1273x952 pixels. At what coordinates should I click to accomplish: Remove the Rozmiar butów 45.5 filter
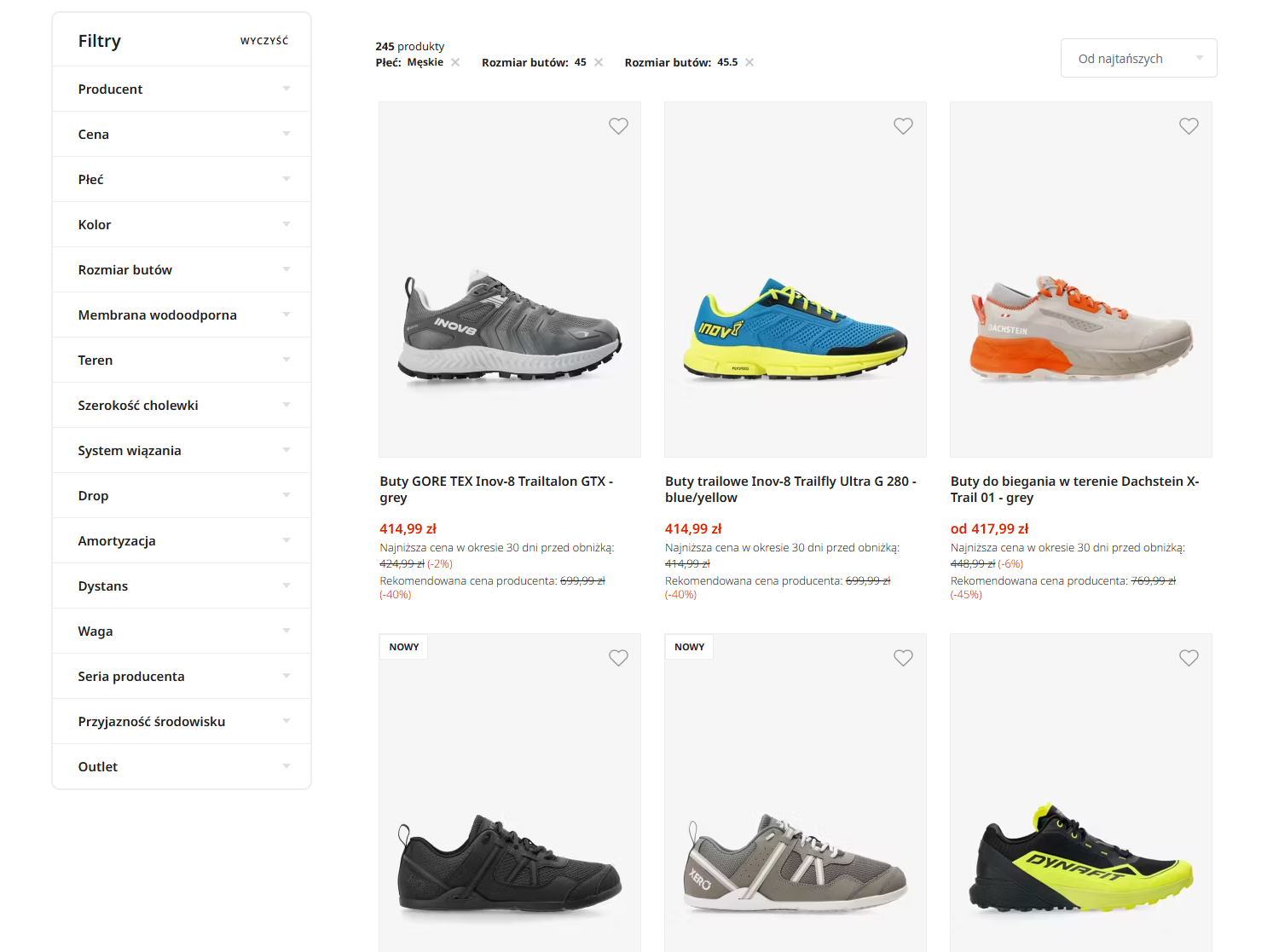coord(749,62)
